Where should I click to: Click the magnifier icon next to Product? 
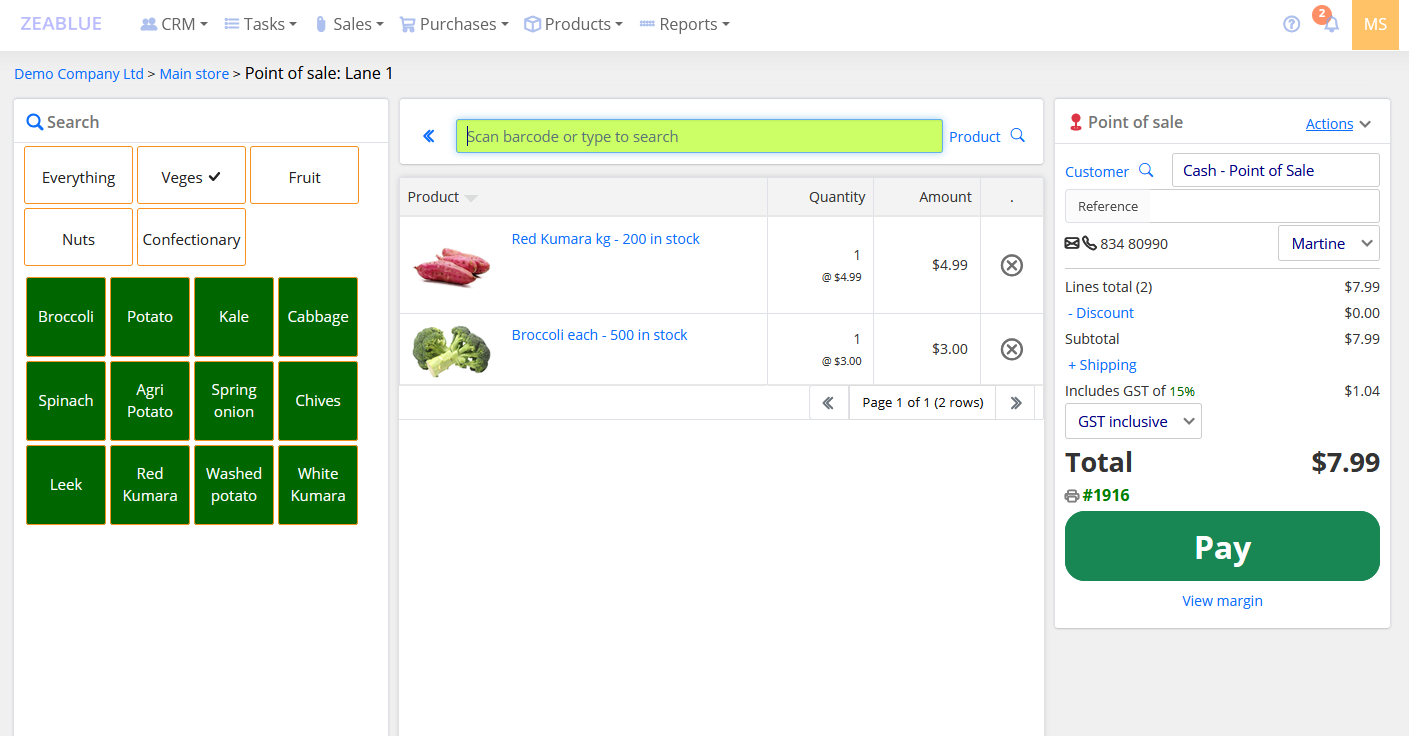(1017, 136)
